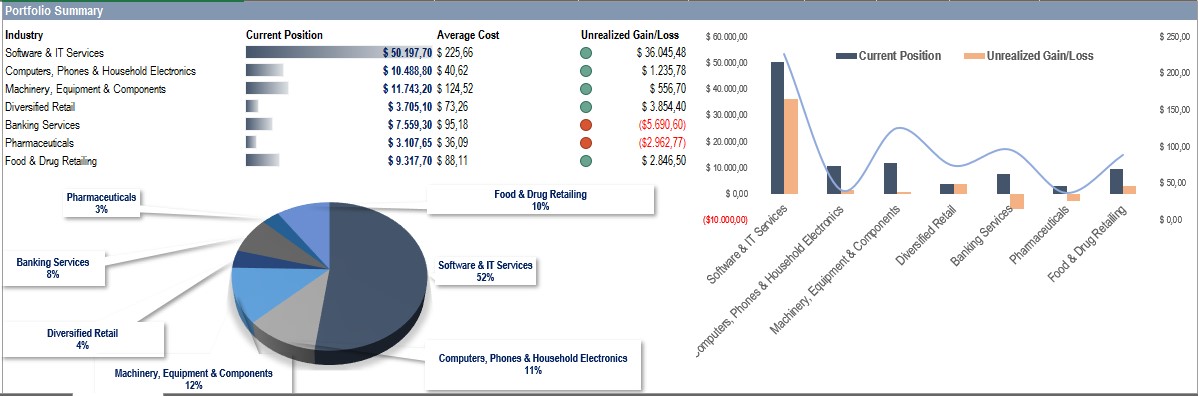Select the Current Position column header

[284, 35]
